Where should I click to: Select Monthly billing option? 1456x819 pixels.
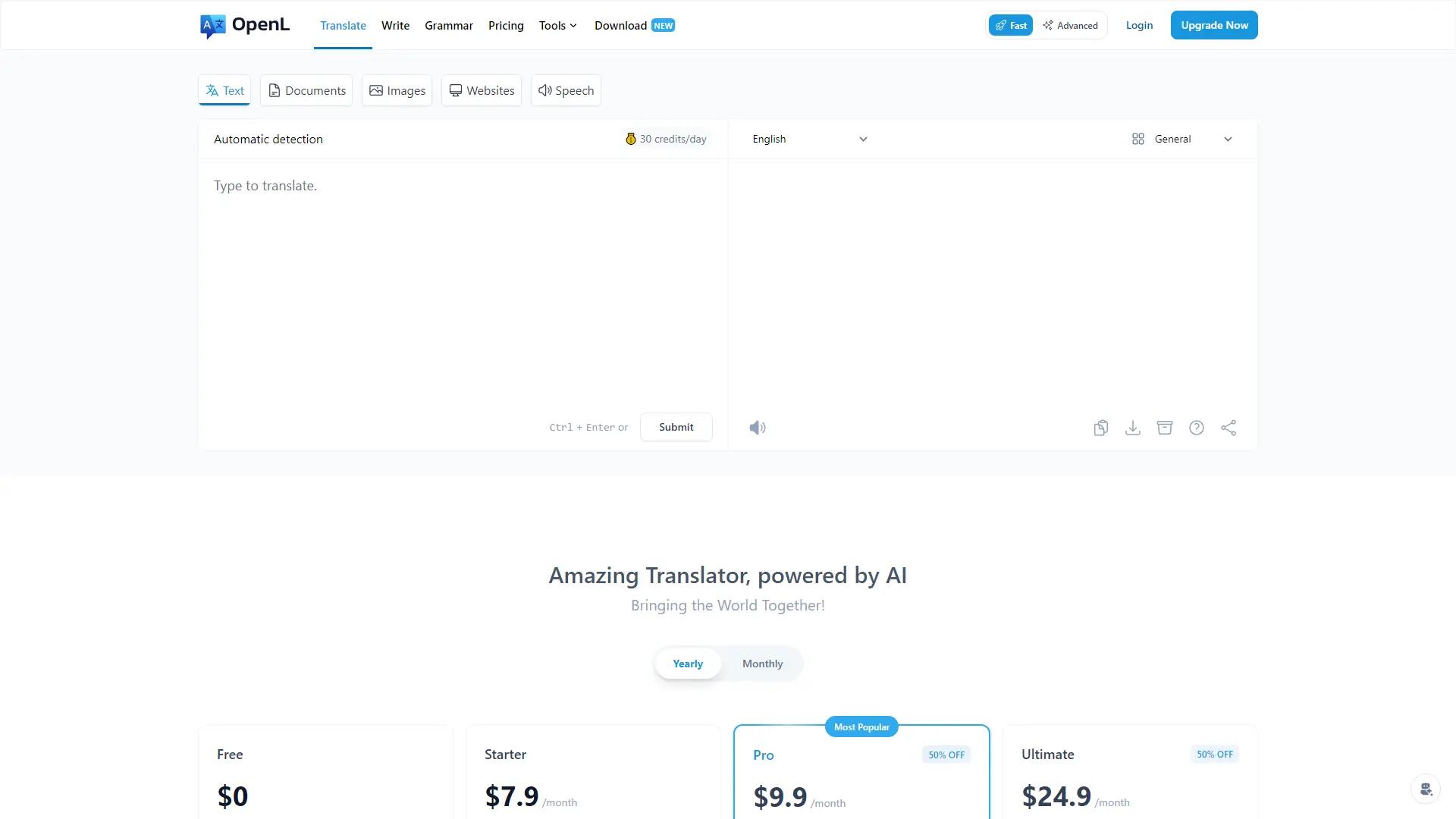(x=762, y=664)
